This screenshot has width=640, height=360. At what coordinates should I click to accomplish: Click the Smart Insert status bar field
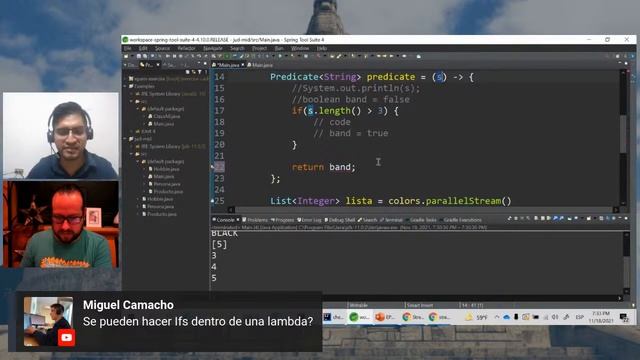[420, 305]
